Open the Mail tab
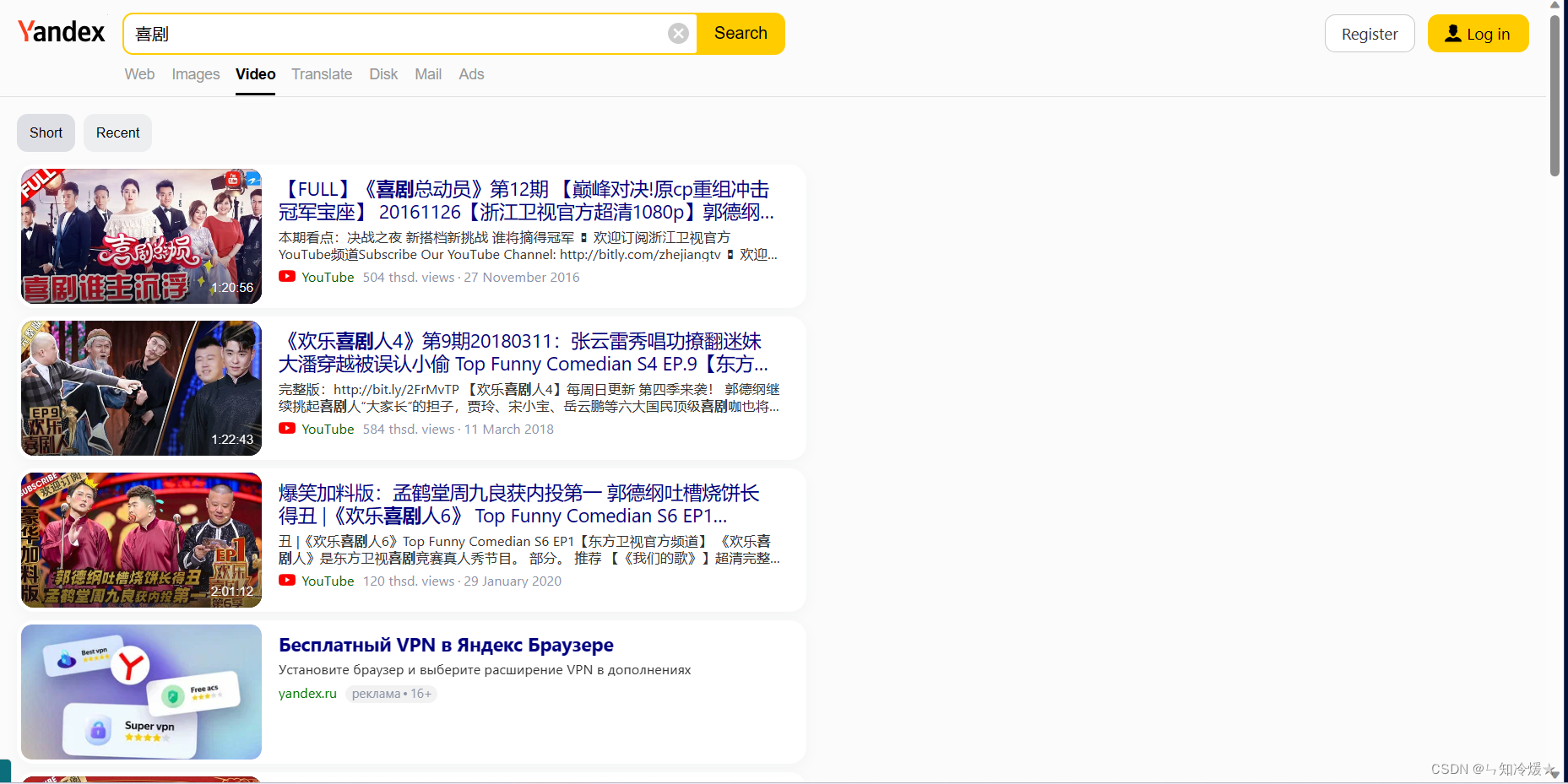This screenshot has height=784, width=1568. point(428,74)
